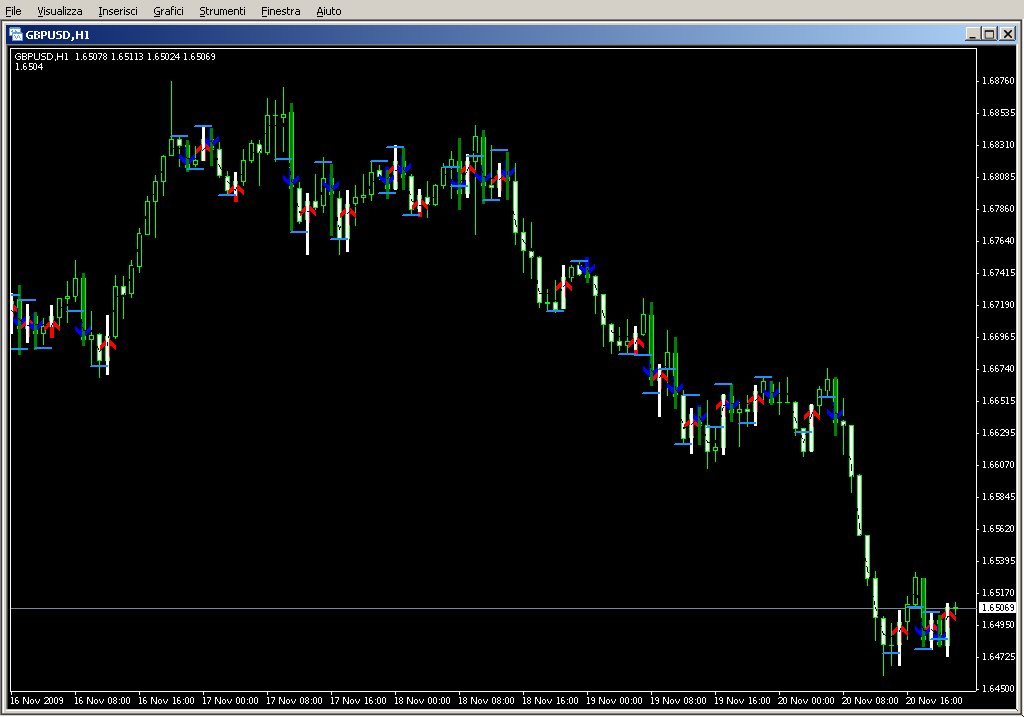Viewport: 1024px width, 717px height.
Task: Click time axis label 19 Nov 08:00
Action: (678, 701)
